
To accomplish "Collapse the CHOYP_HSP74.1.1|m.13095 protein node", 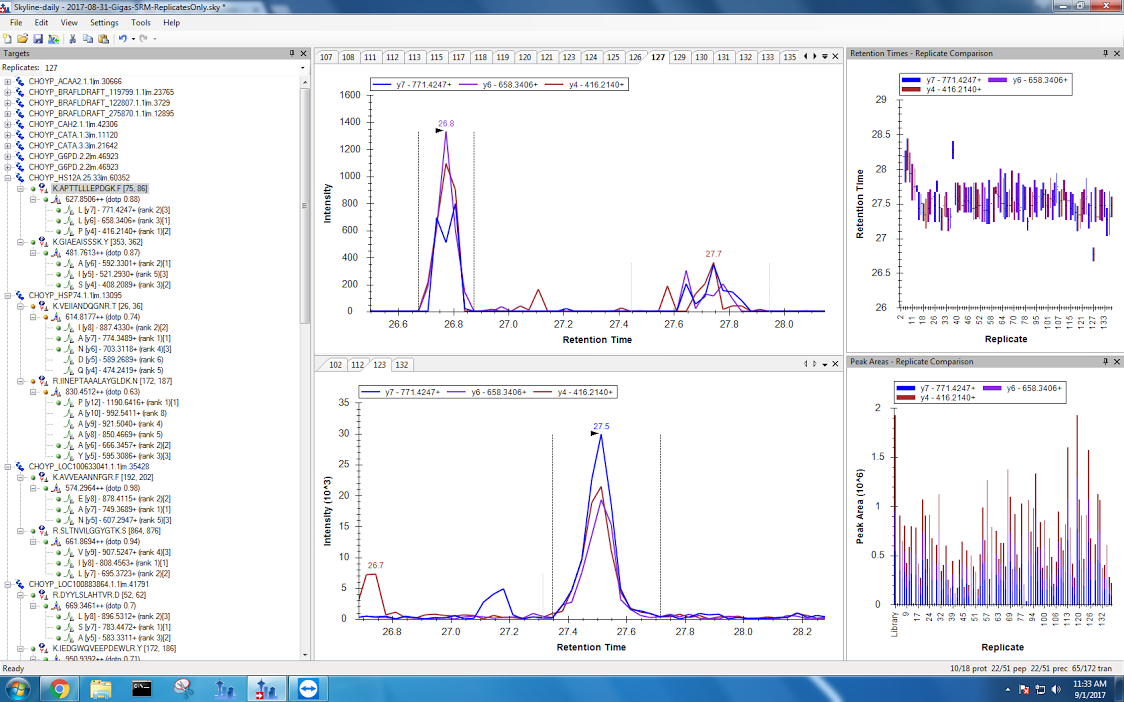I will click(8, 295).
